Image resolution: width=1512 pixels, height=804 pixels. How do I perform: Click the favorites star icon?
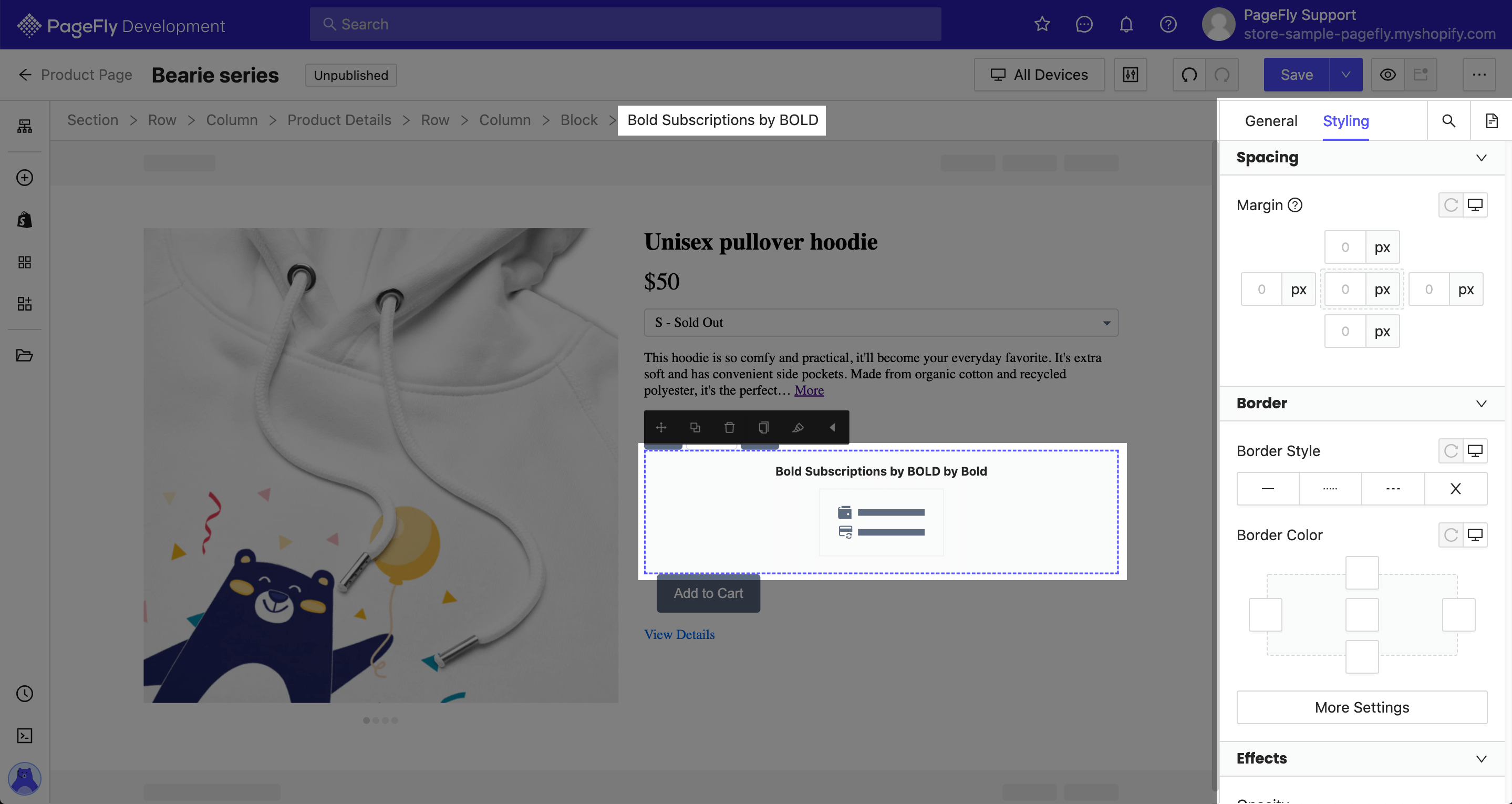1042,24
